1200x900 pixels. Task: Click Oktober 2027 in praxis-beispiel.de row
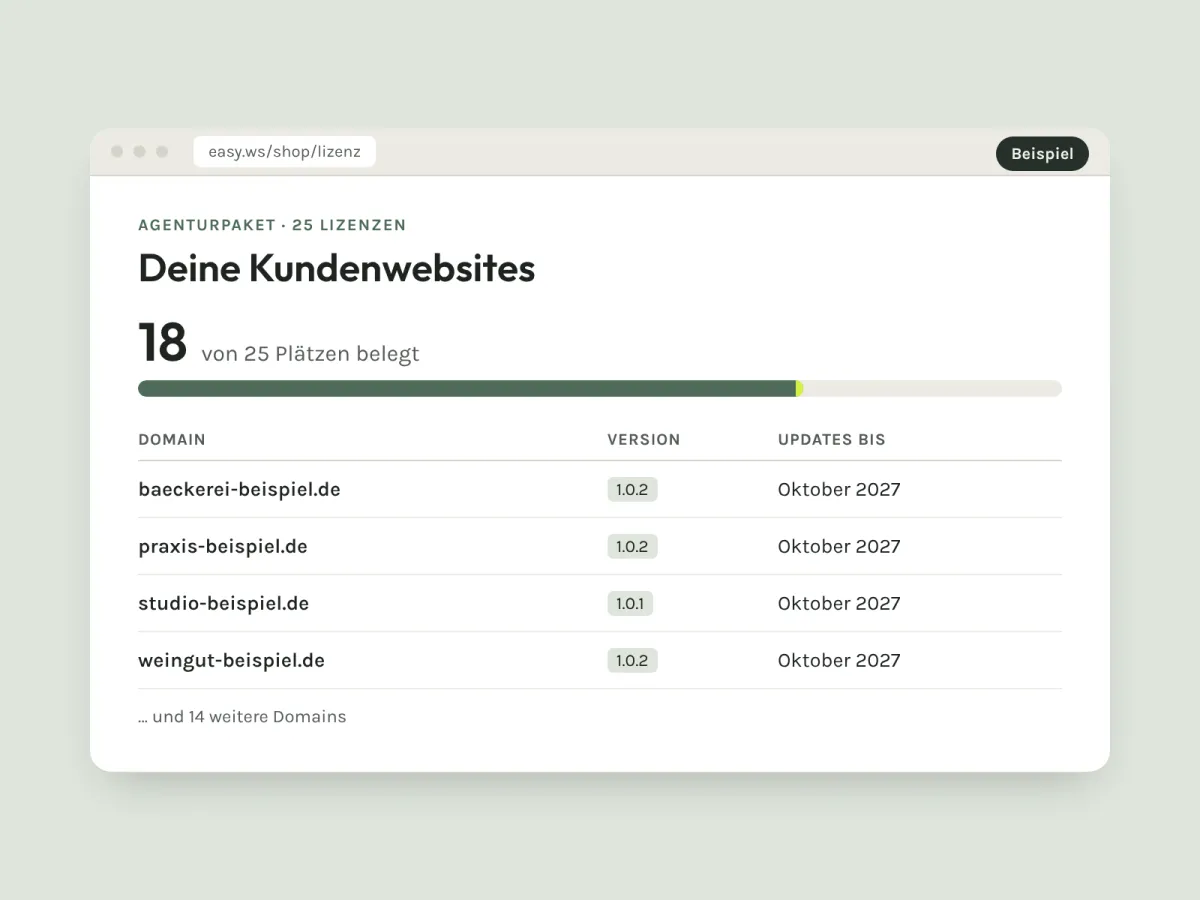coord(839,546)
